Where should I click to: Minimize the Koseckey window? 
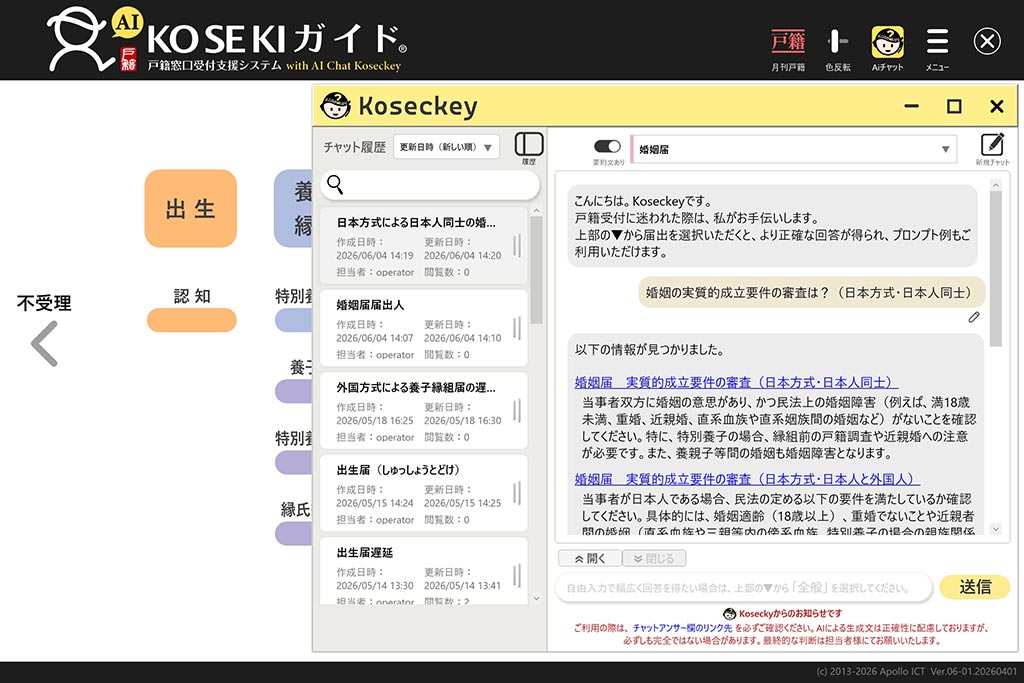coord(912,106)
